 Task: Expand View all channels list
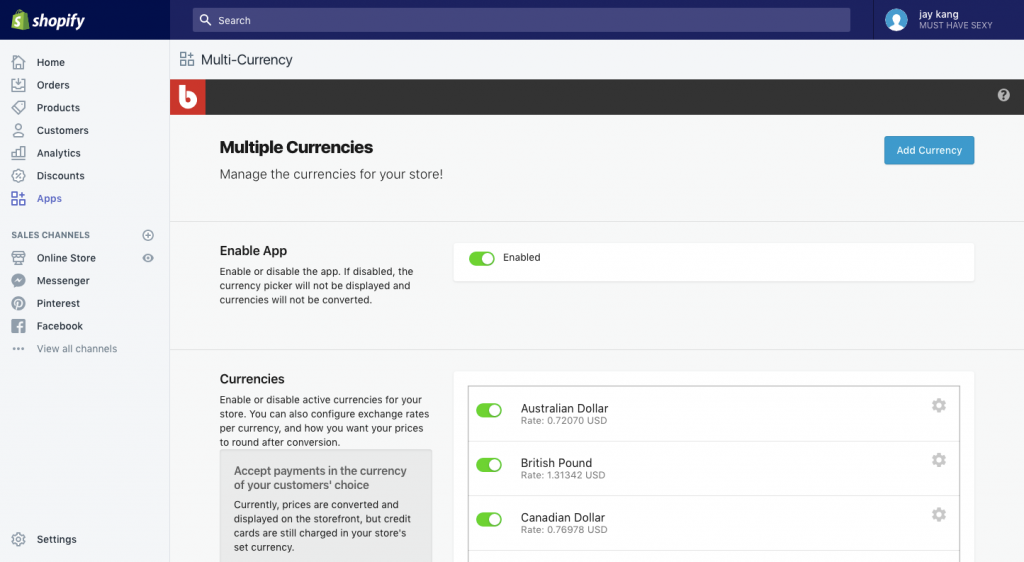click(76, 349)
